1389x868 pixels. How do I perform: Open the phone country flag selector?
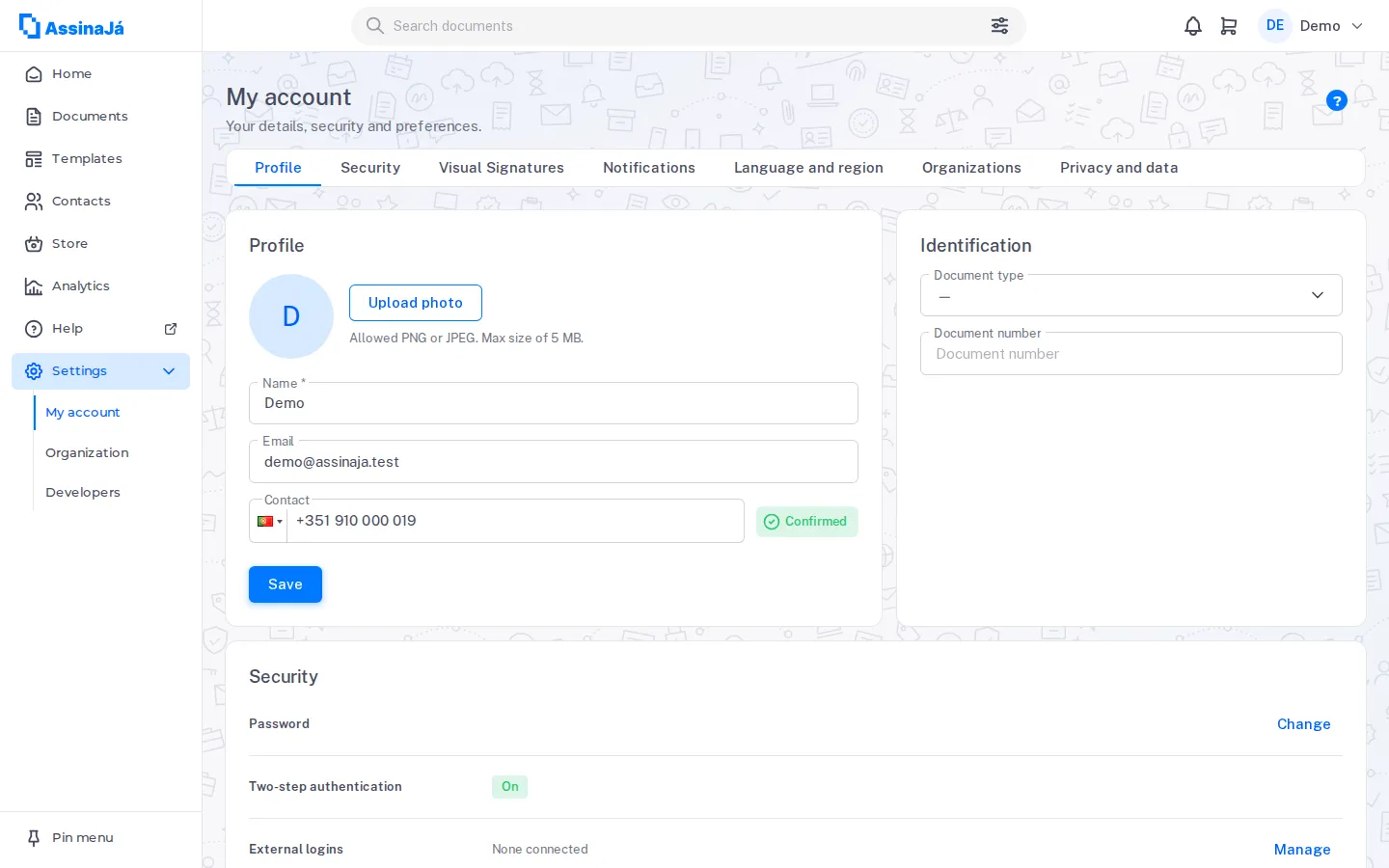pos(269,522)
